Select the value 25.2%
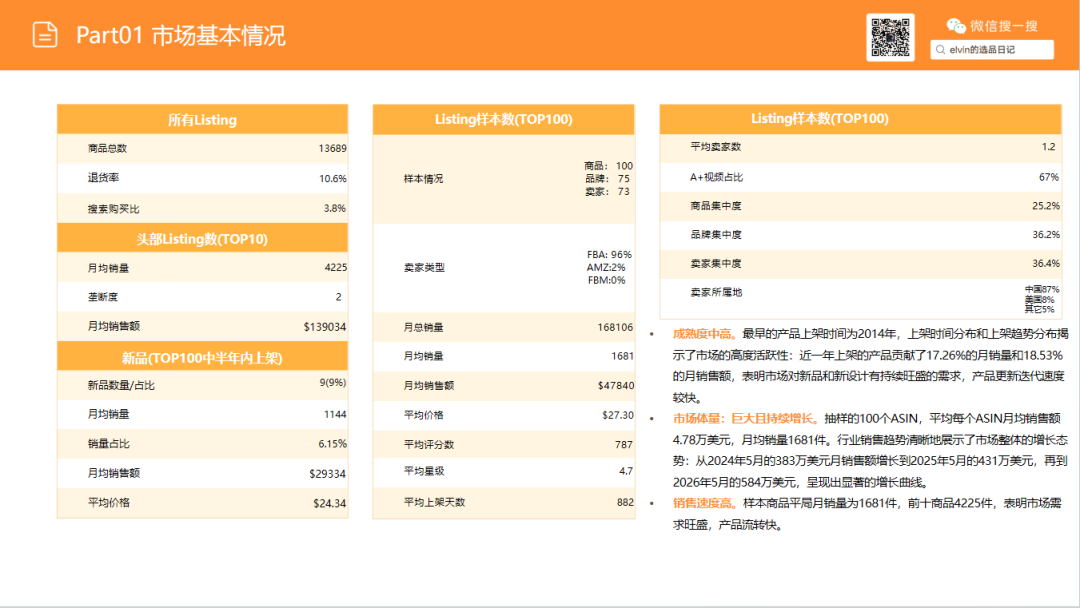The width and height of the screenshot is (1080, 608). pyautogui.click(x=1046, y=206)
